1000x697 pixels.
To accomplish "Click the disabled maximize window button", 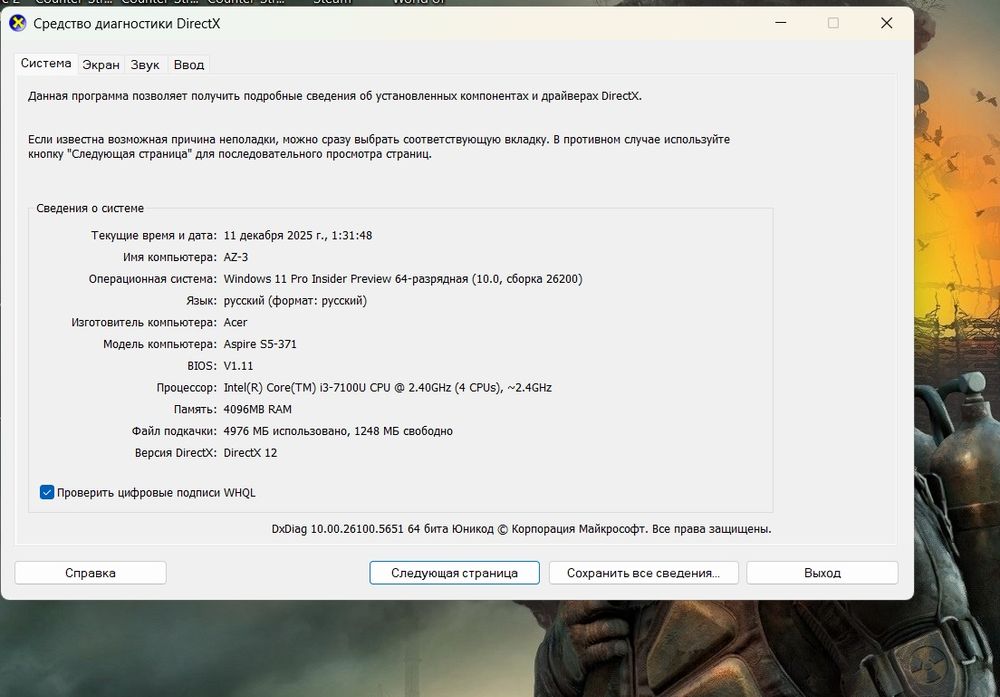I will [x=833, y=23].
